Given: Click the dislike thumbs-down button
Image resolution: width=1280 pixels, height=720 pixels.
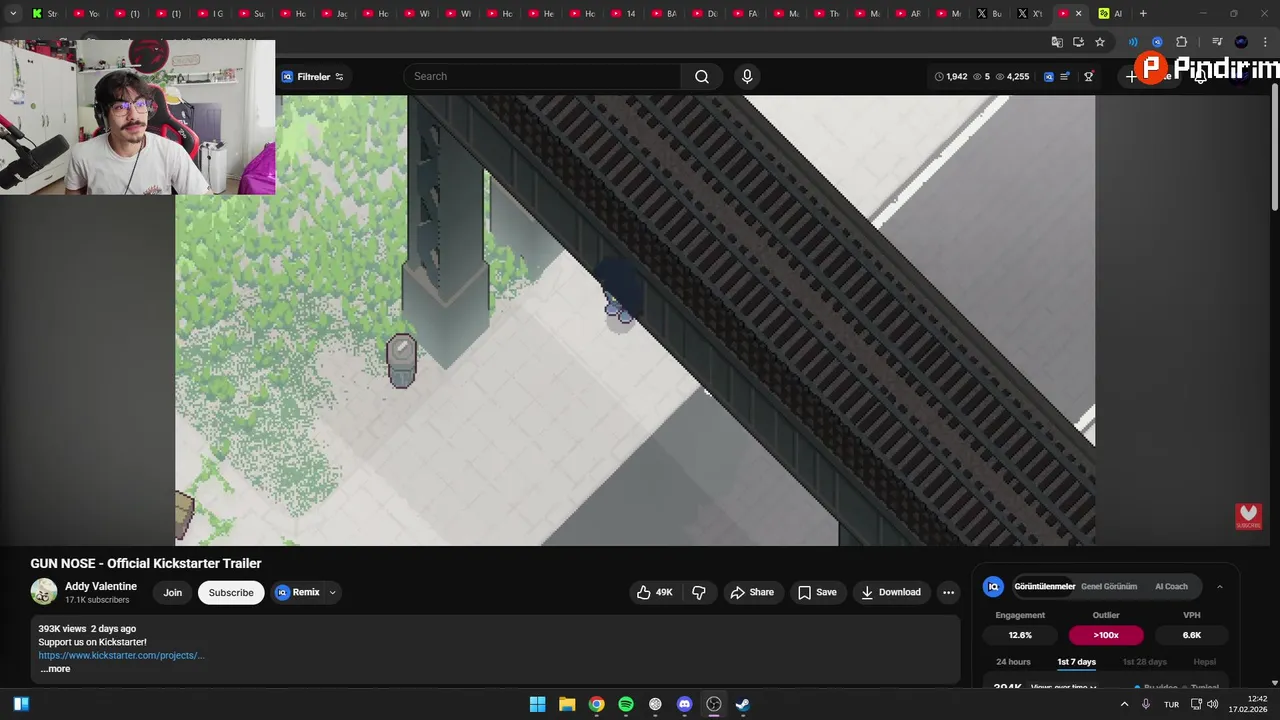Looking at the screenshot, I should [x=699, y=592].
